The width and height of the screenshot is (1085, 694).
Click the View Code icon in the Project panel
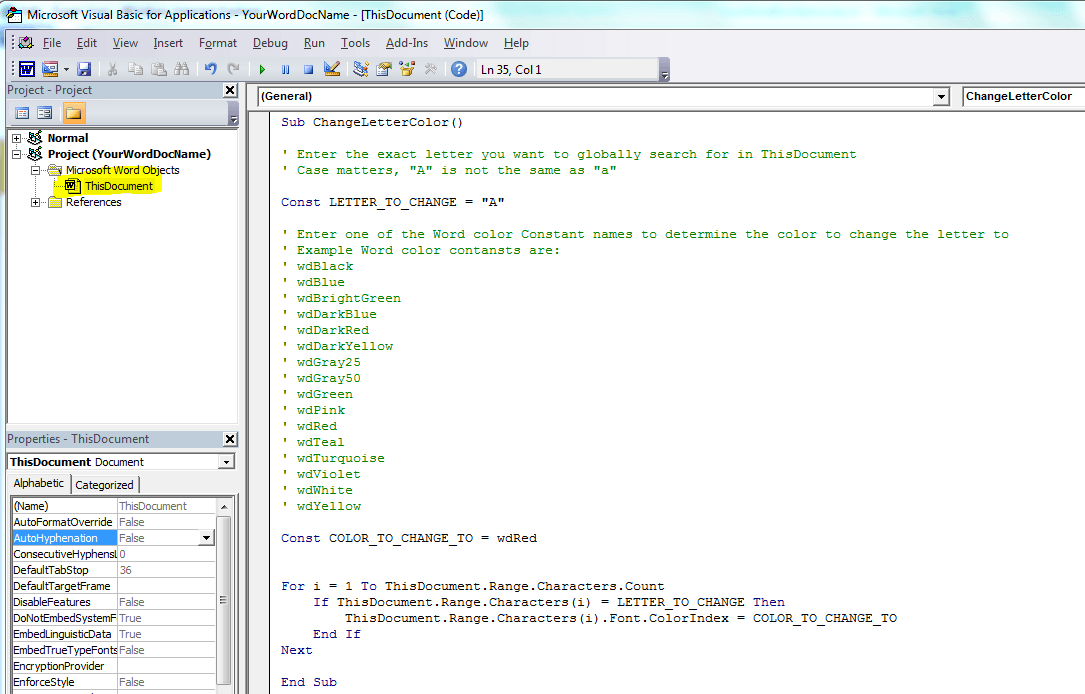(x=22, y=113)
